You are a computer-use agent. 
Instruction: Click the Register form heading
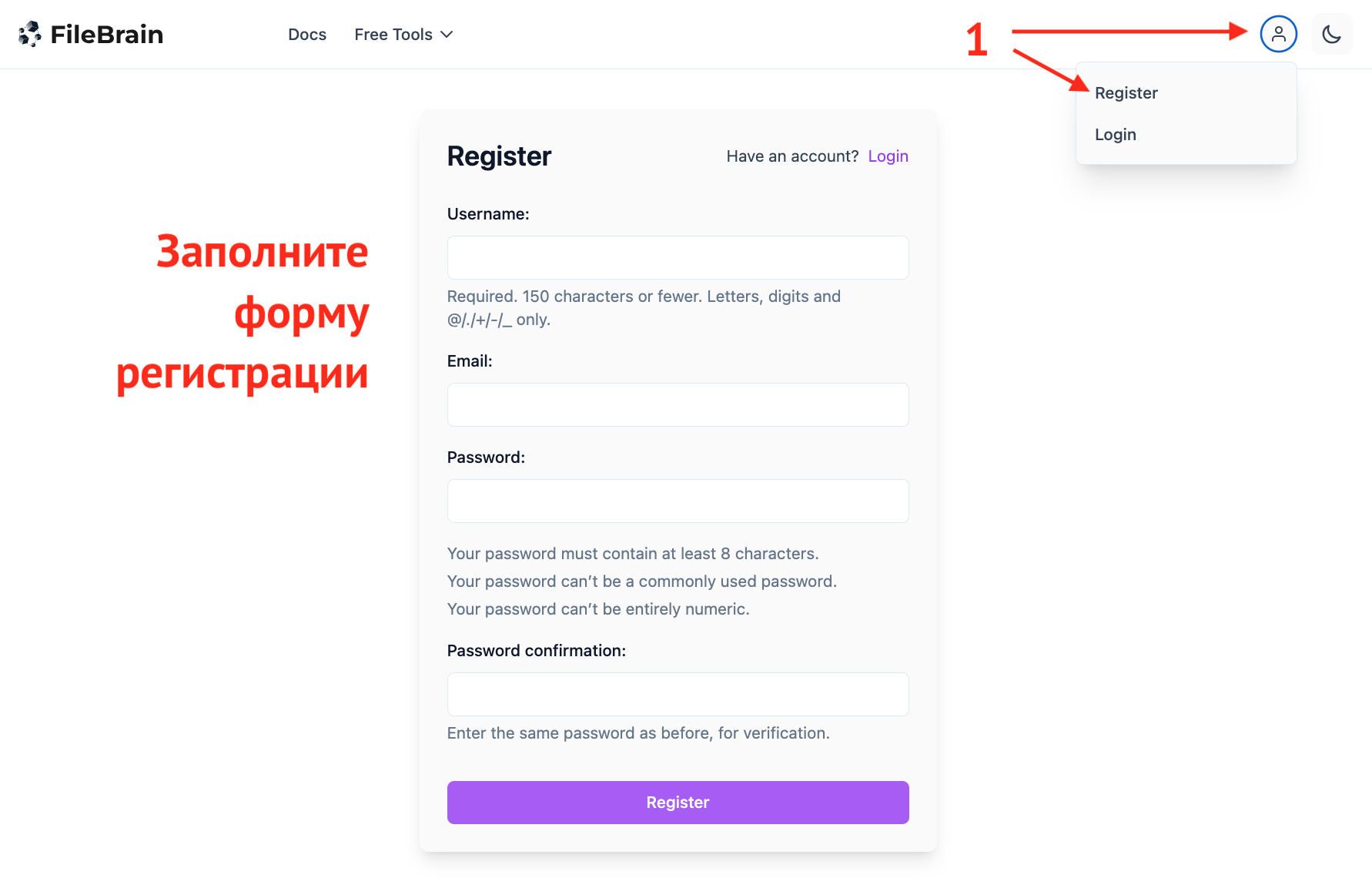499,156
